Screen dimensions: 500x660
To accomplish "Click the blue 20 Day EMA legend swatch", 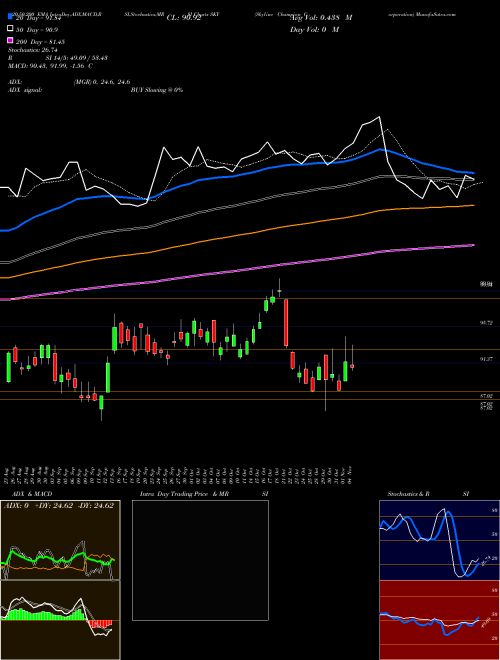I will pyautogui.click(x=11, y=17).
